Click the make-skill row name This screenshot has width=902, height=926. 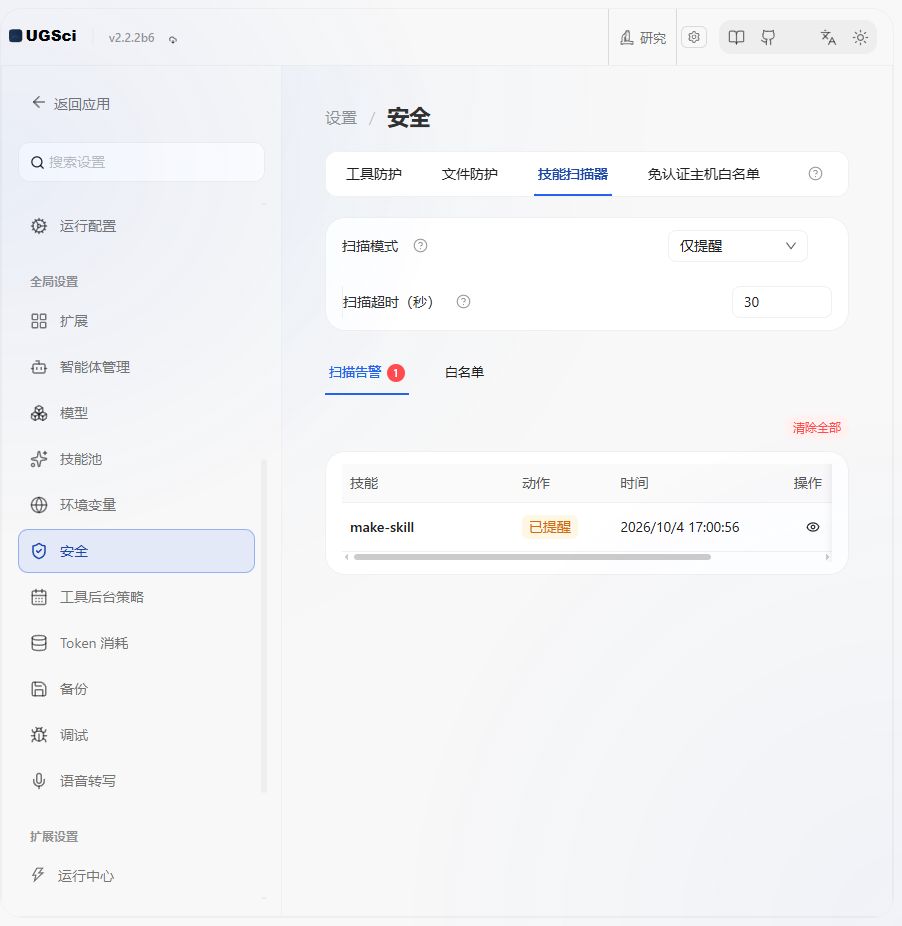tap(382, 527)
